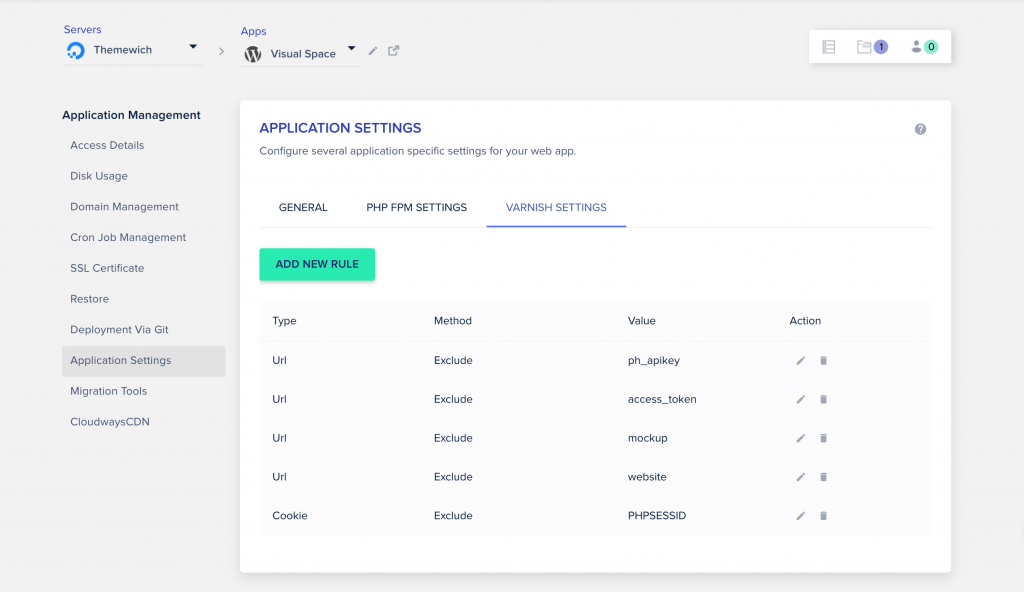Click the ADD NEW RULE button
The image size is (1024, 592).
[317, 264]
